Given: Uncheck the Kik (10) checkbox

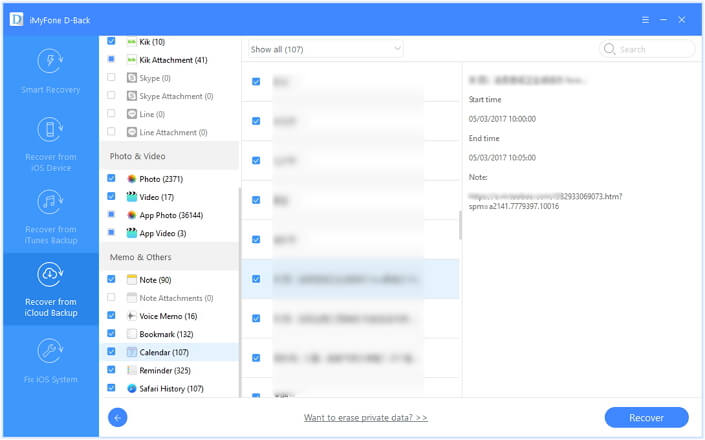Looking at the screenshot, I should click(111, 41).
